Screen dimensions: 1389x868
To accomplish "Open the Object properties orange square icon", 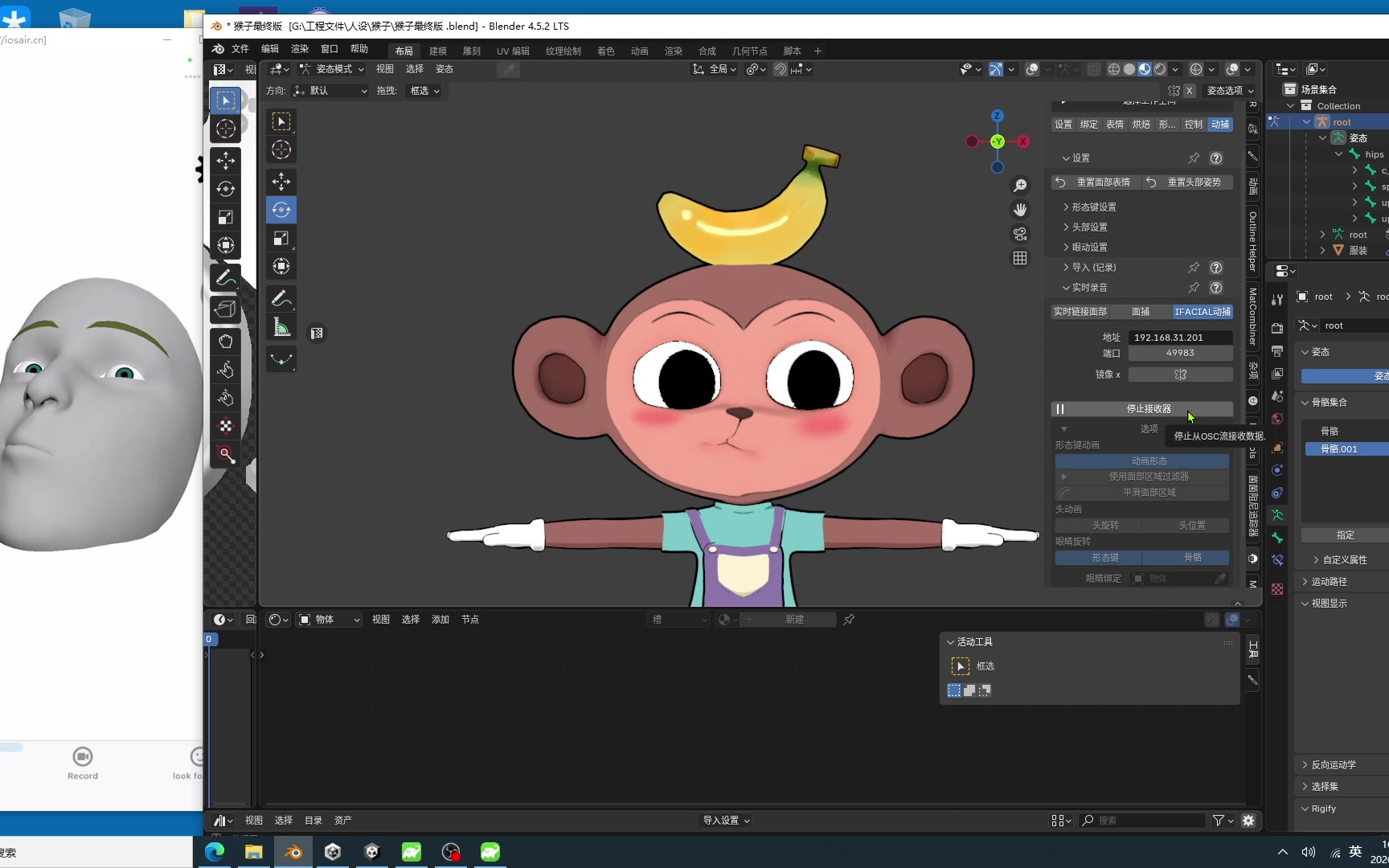I will point(1277,448).
